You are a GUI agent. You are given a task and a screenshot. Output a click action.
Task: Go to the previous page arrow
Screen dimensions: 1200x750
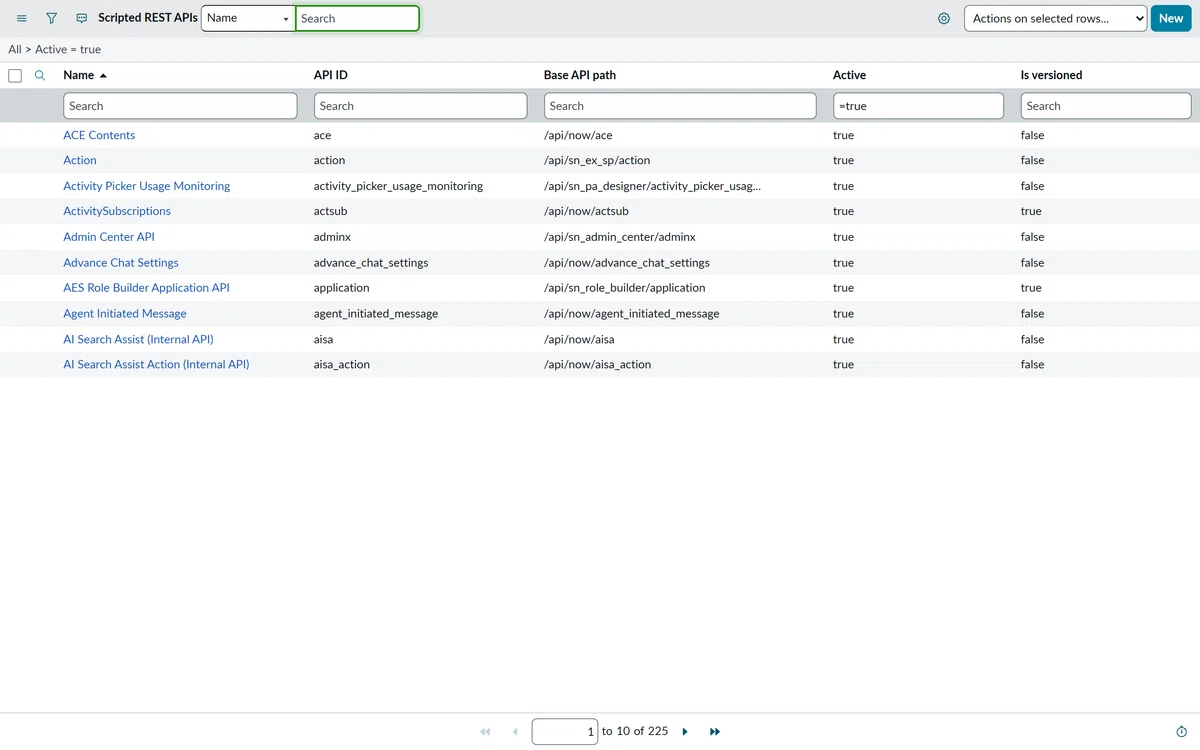pos(515,732)
